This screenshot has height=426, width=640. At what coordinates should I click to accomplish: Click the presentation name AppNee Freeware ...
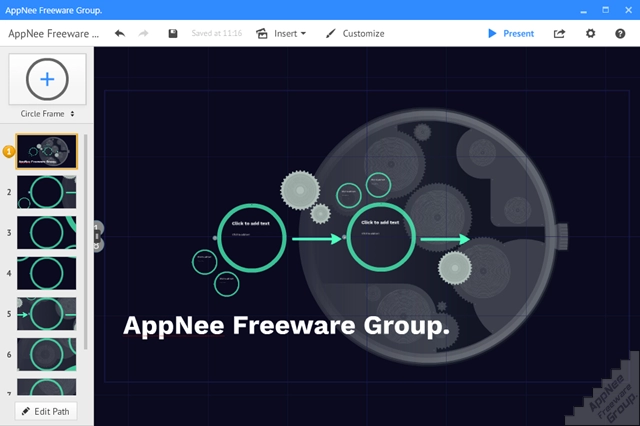click(x=53, y=33)
